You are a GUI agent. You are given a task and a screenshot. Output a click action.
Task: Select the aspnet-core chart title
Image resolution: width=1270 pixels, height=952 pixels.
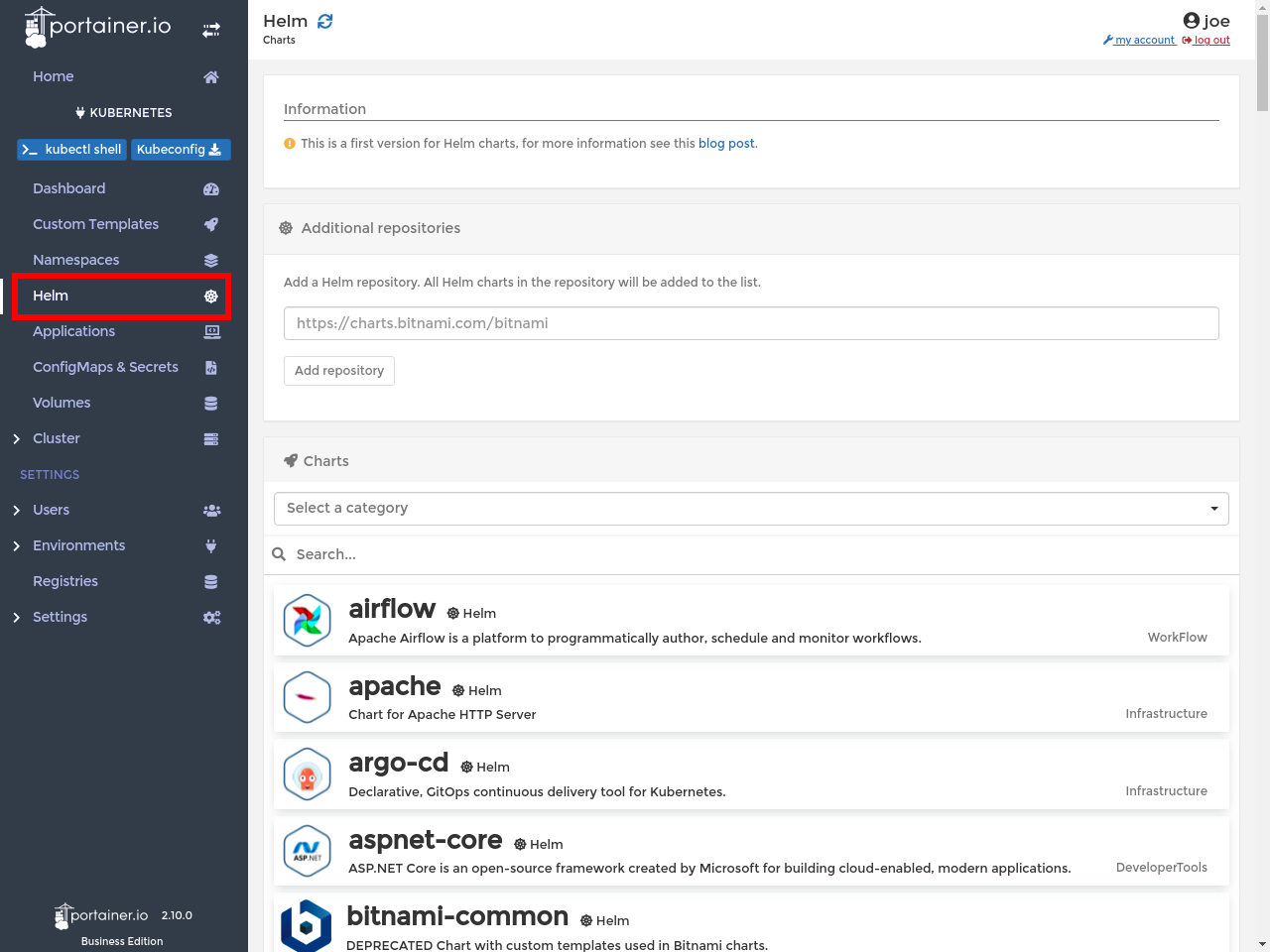pos(426,840)
